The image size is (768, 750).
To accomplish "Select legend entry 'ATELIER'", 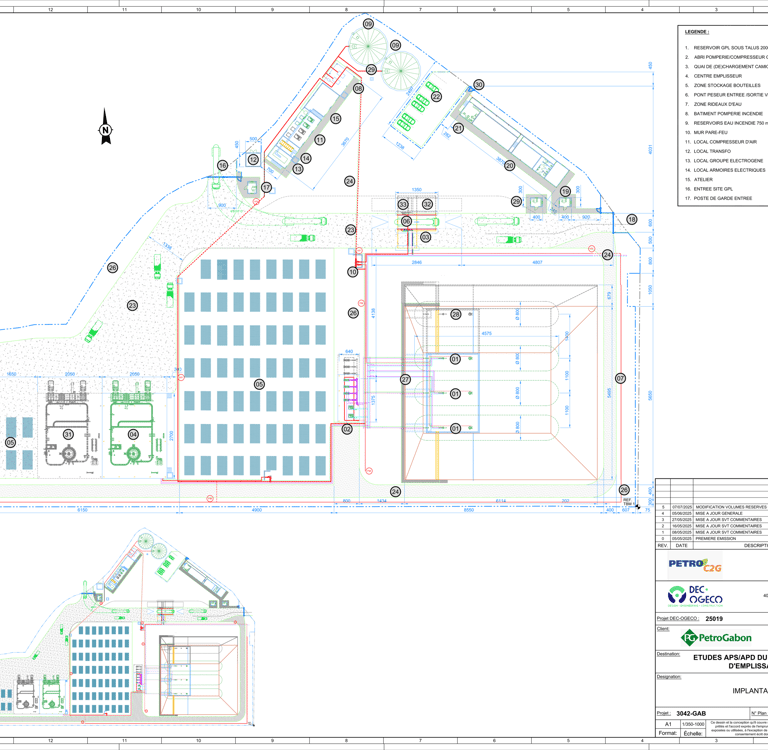I will point(699,179).
